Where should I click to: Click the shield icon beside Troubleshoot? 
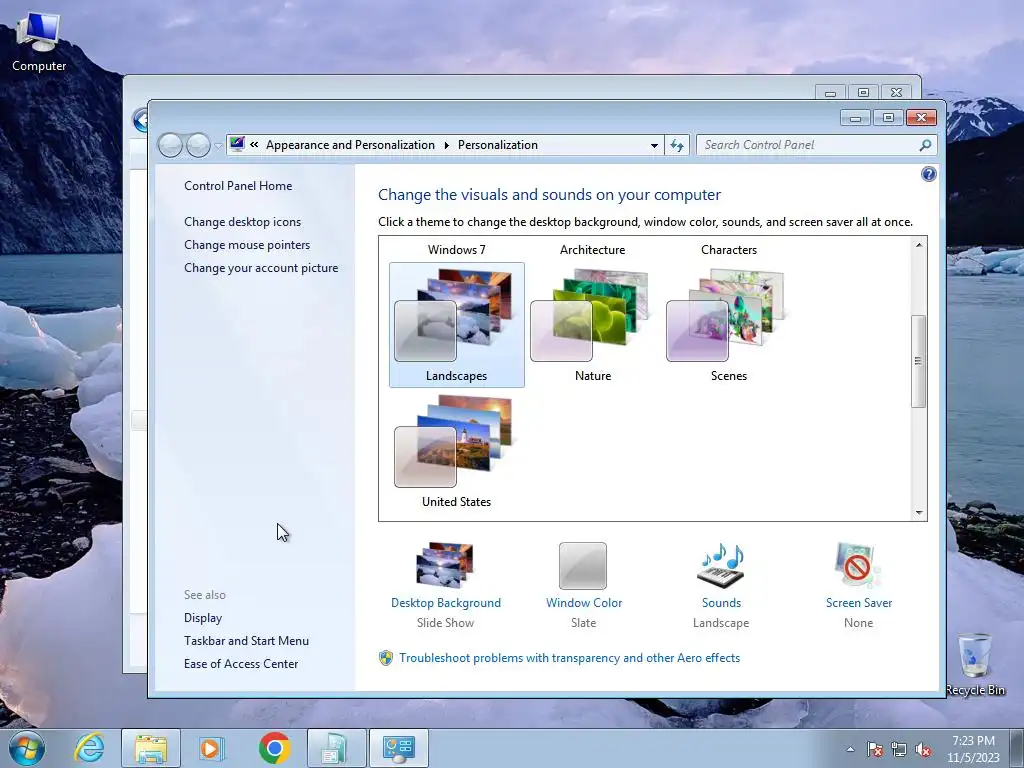click(x=386, y=658)
